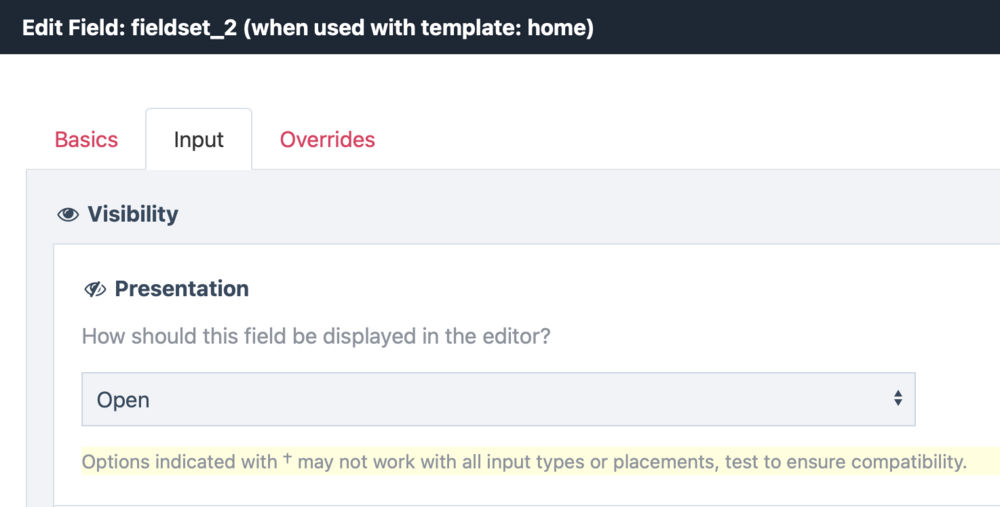The width and height of the screenshot is (1000, 507).
Task: Switch to the Basics tab
Action: [x=86, y=140]
